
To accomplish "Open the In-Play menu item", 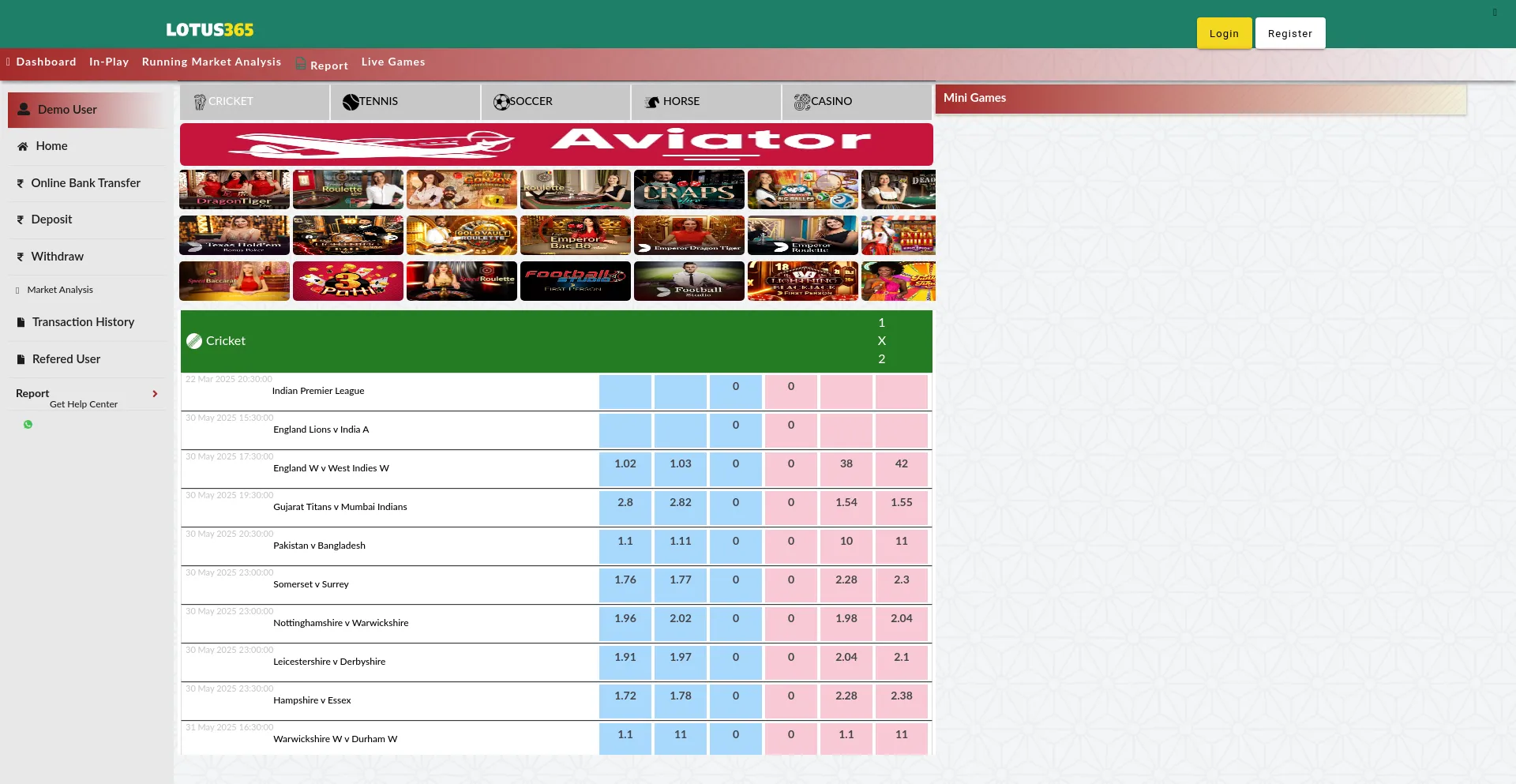I will (x=109, y=62).
